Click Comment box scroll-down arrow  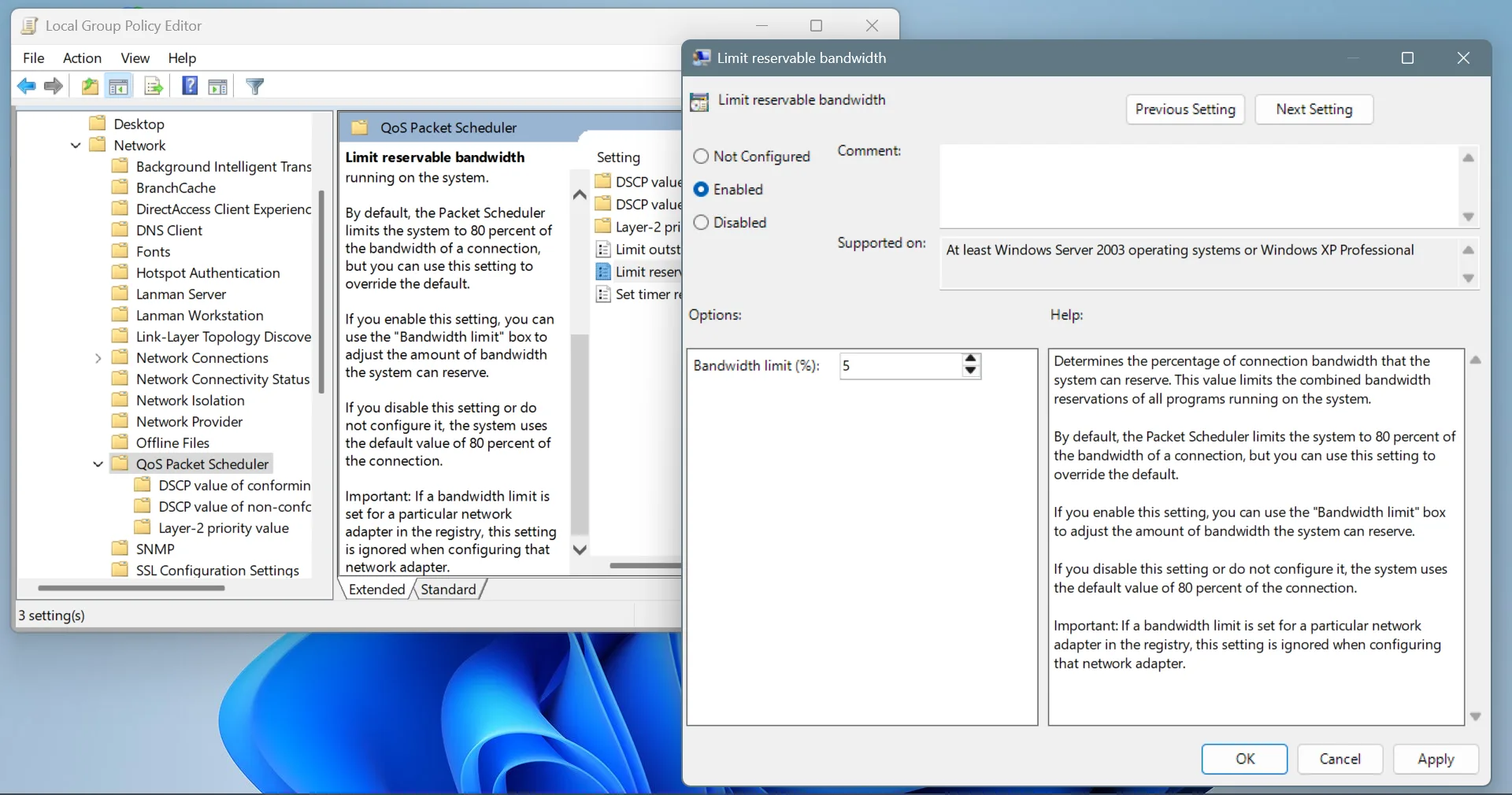1469,216
